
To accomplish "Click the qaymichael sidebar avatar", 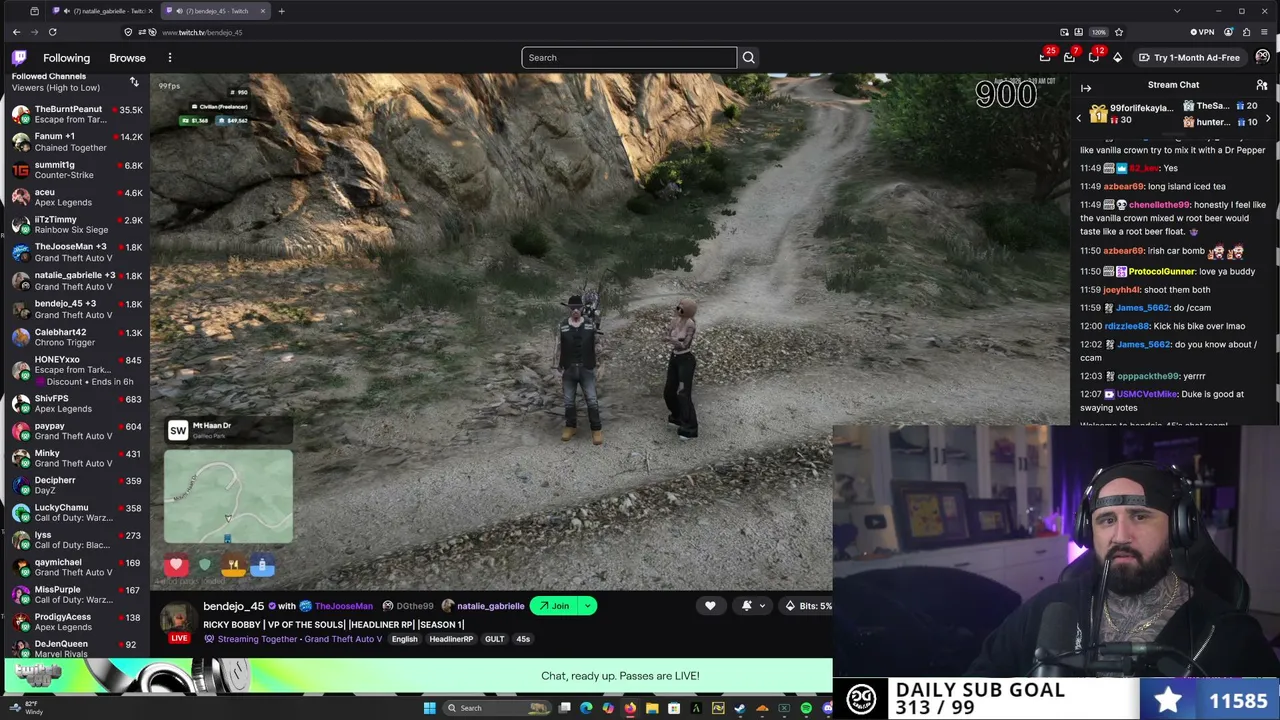I will pyautogui.click(x=20, y=567).
